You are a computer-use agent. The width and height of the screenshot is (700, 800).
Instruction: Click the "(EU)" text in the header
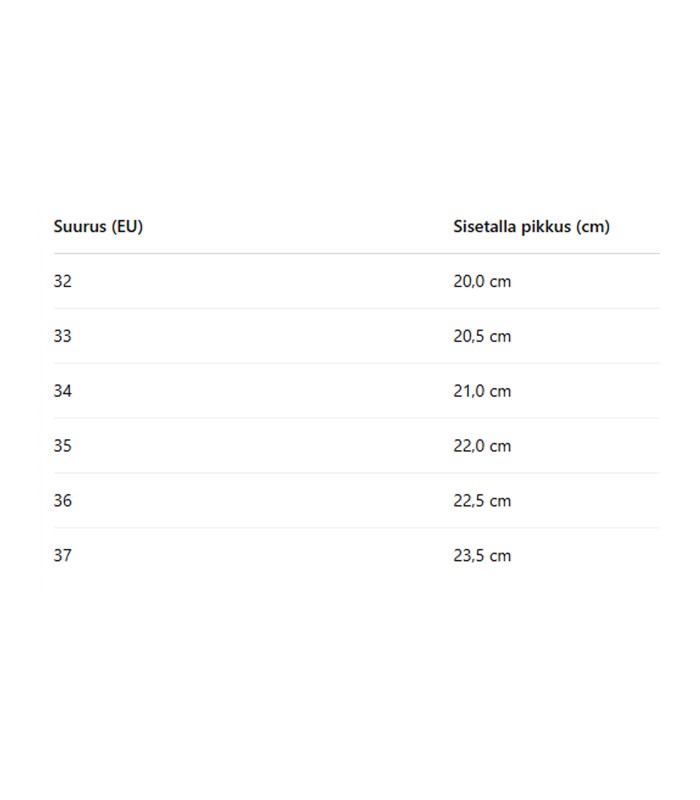coord(128,226)
